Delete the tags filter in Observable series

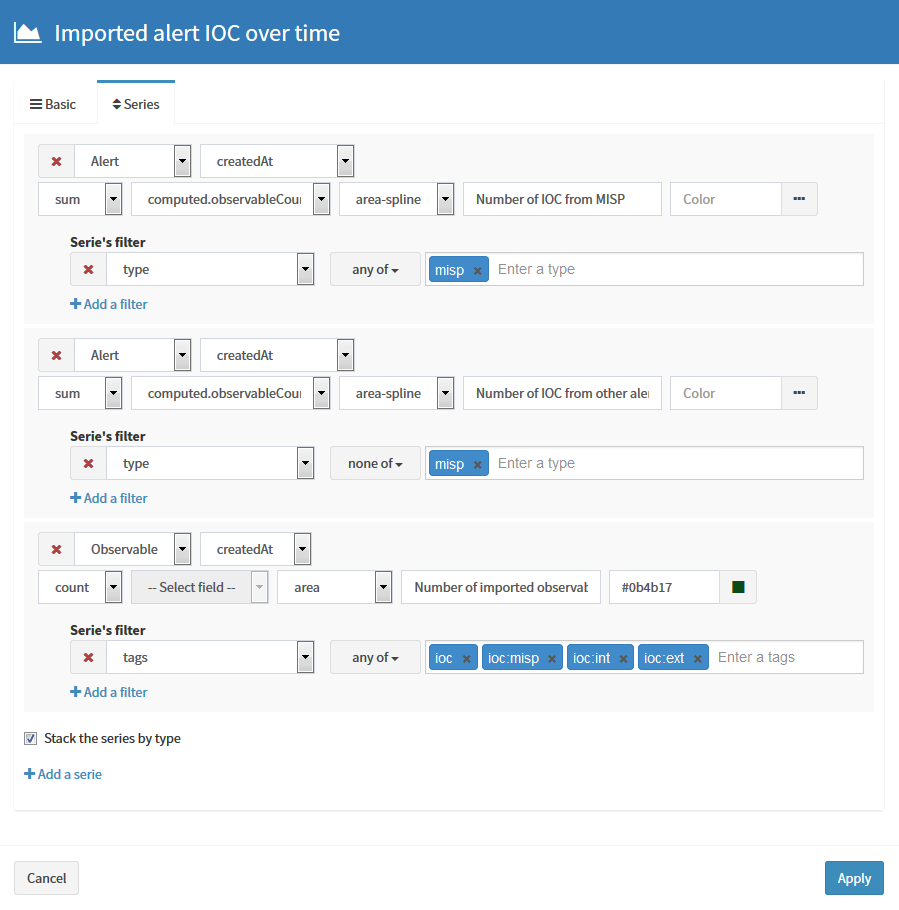[88, 657]
